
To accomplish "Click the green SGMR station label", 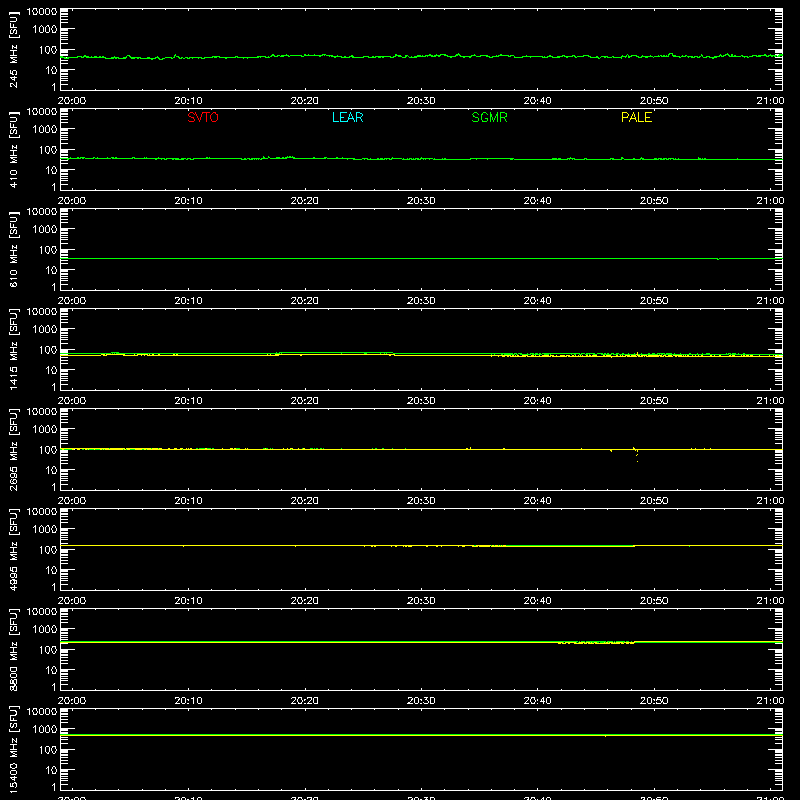I will pyautogui.click(x=489, y=117).
